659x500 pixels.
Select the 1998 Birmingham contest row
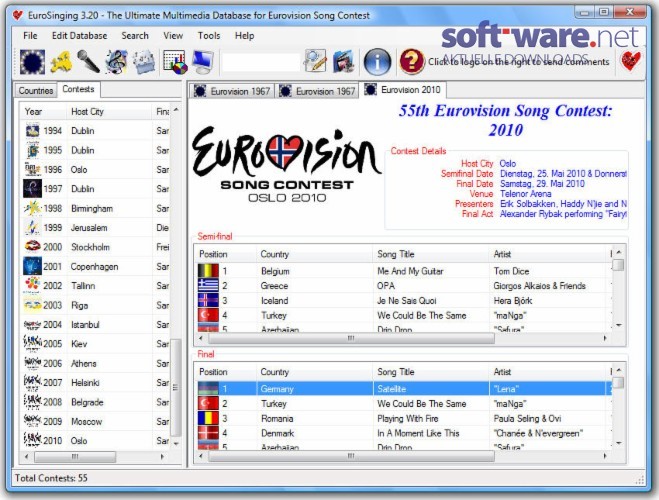coord(96,208)
